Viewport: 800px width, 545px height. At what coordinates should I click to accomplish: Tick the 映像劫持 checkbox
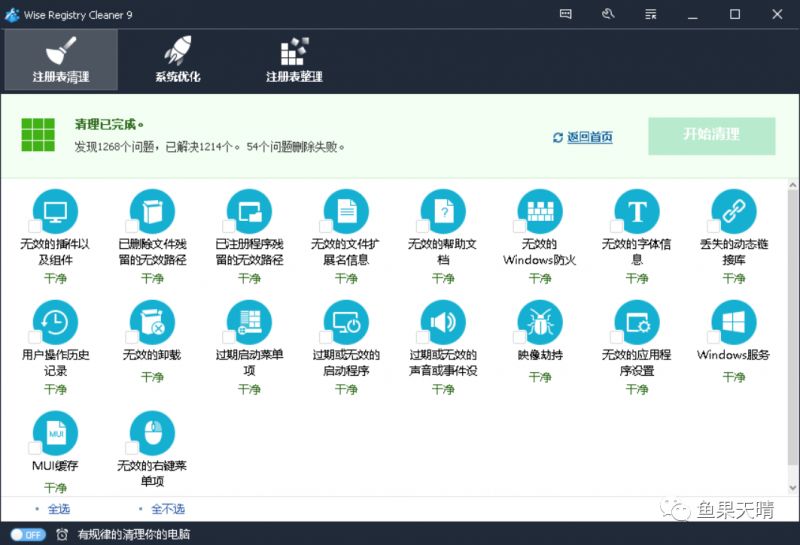(x=519, y=337)
